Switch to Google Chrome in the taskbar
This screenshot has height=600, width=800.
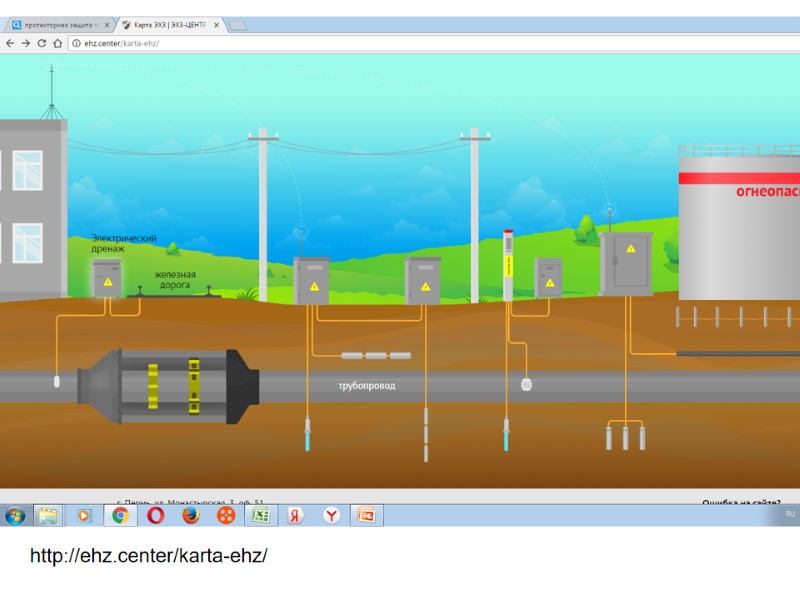tap(120, 516)
